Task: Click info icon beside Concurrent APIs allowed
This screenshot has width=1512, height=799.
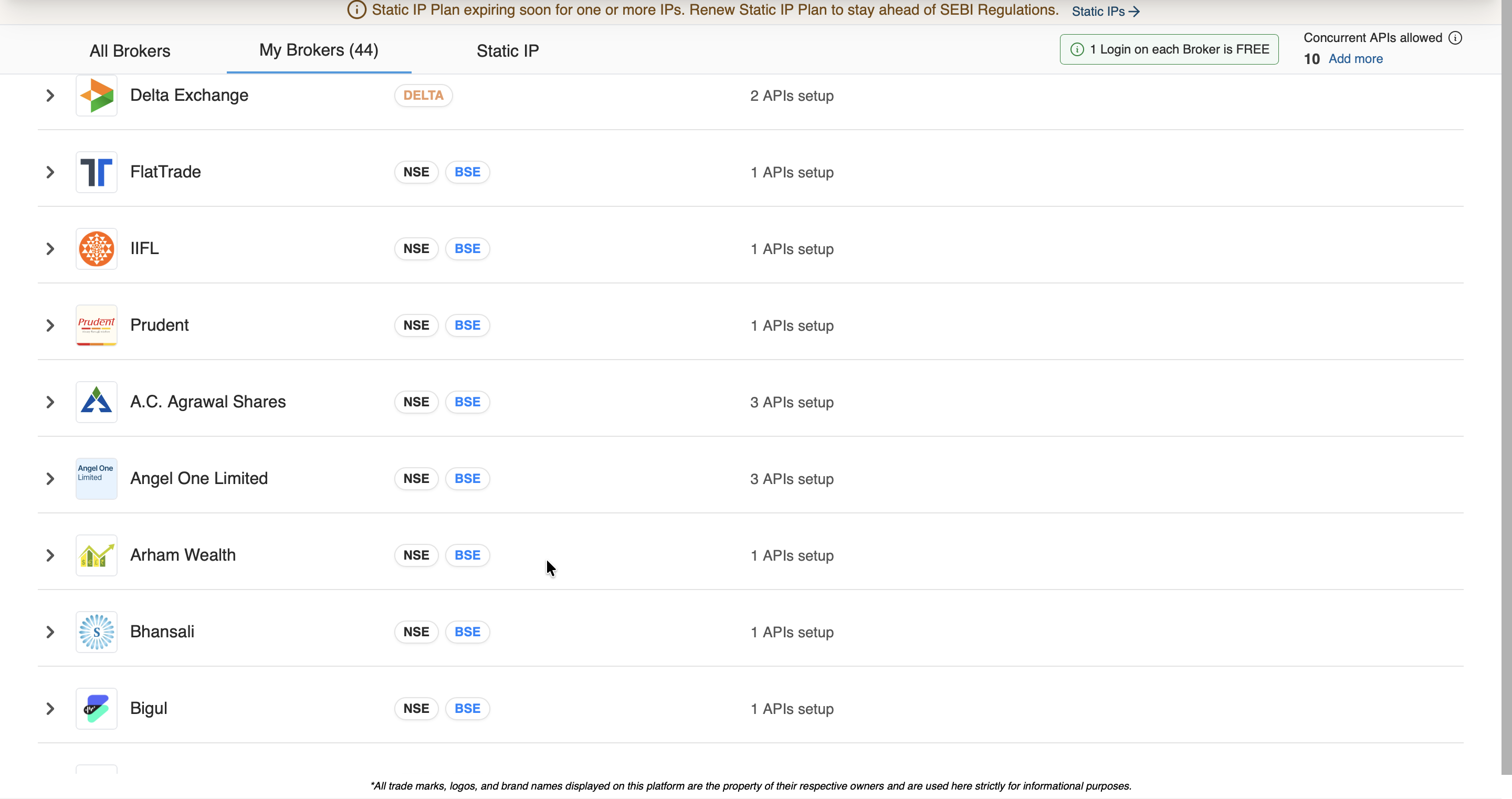Action: tap(1455, 38)
